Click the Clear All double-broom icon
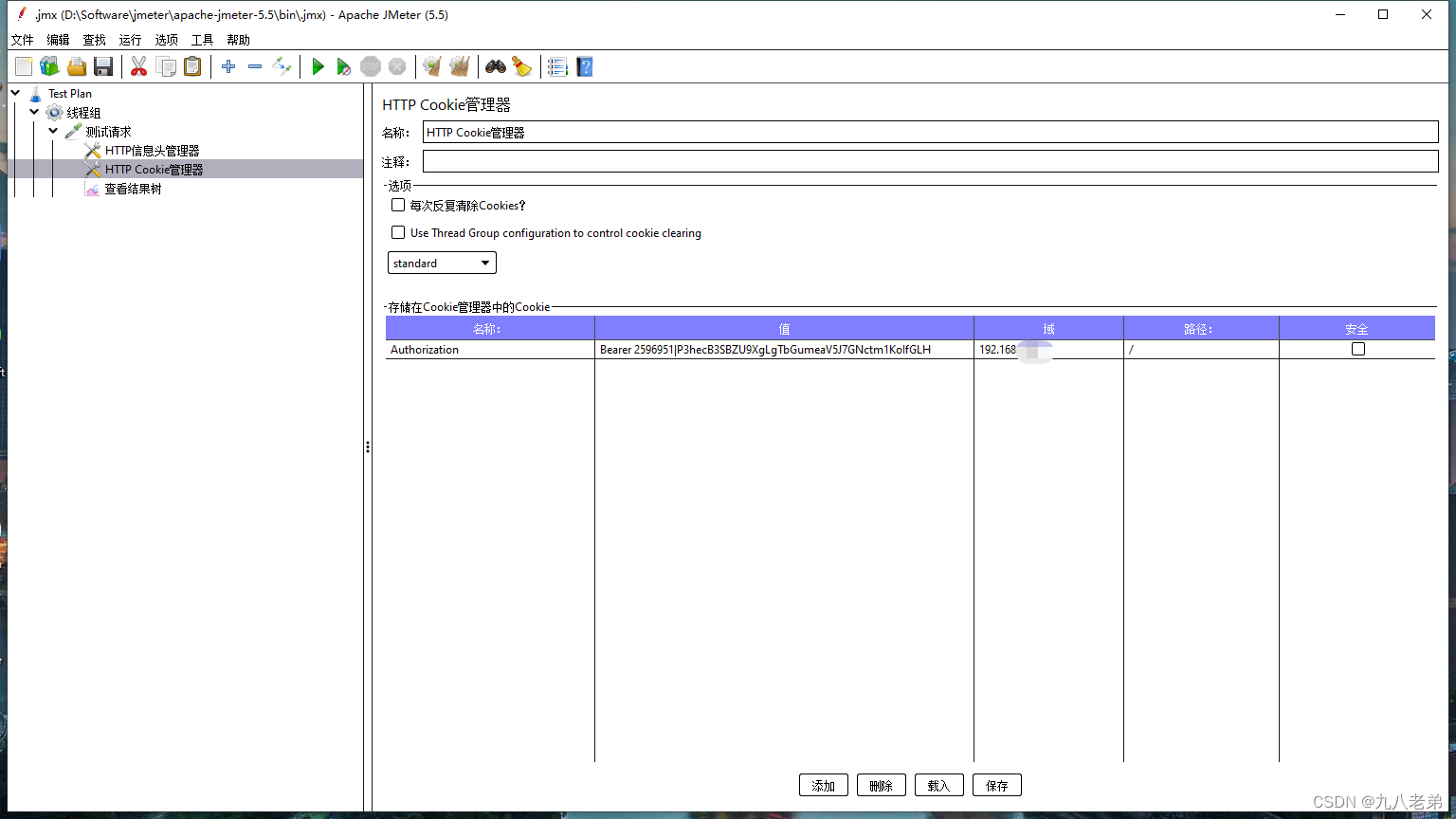Image resolution: width=1456 pixels, height=819 pixels. (460, 66)
